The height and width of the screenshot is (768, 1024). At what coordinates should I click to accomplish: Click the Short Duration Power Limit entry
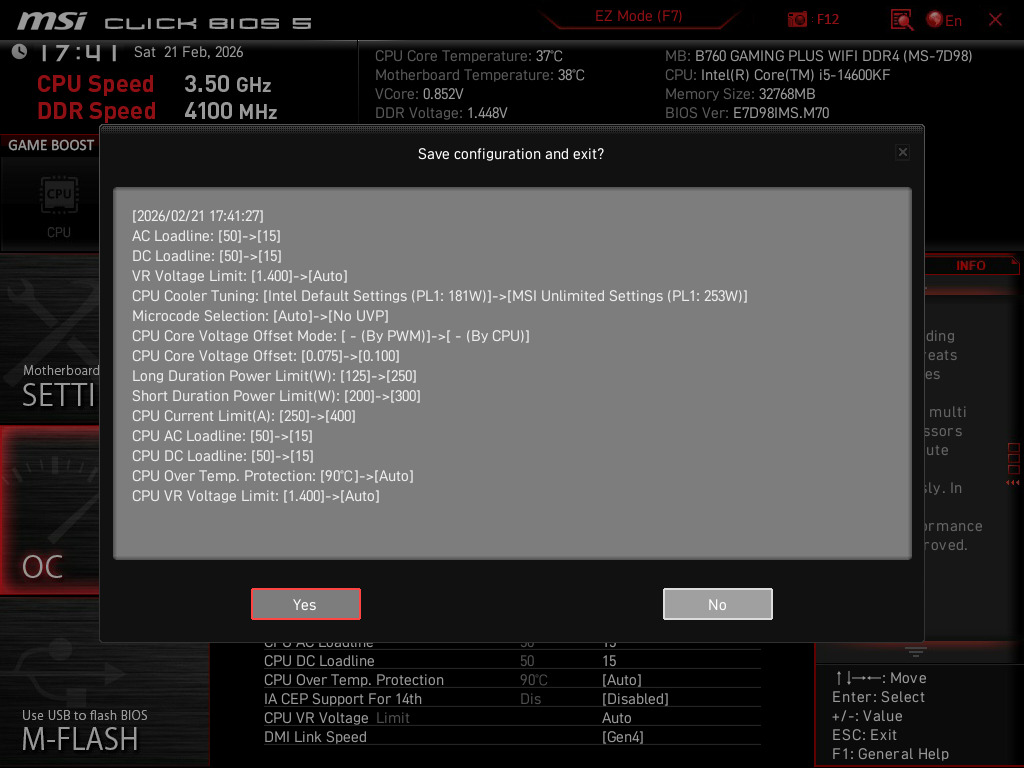tap(276, 396)
